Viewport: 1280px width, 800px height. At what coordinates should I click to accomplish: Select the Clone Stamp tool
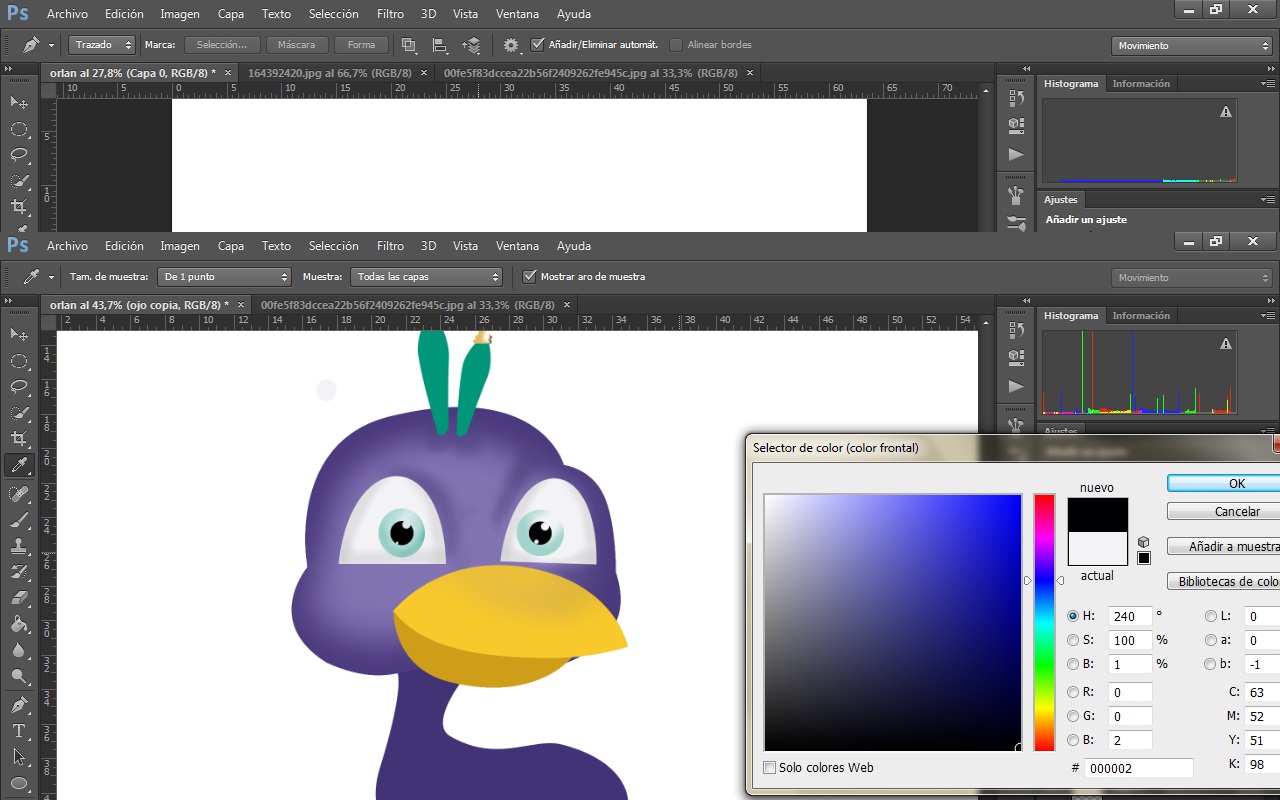(19, 546)
